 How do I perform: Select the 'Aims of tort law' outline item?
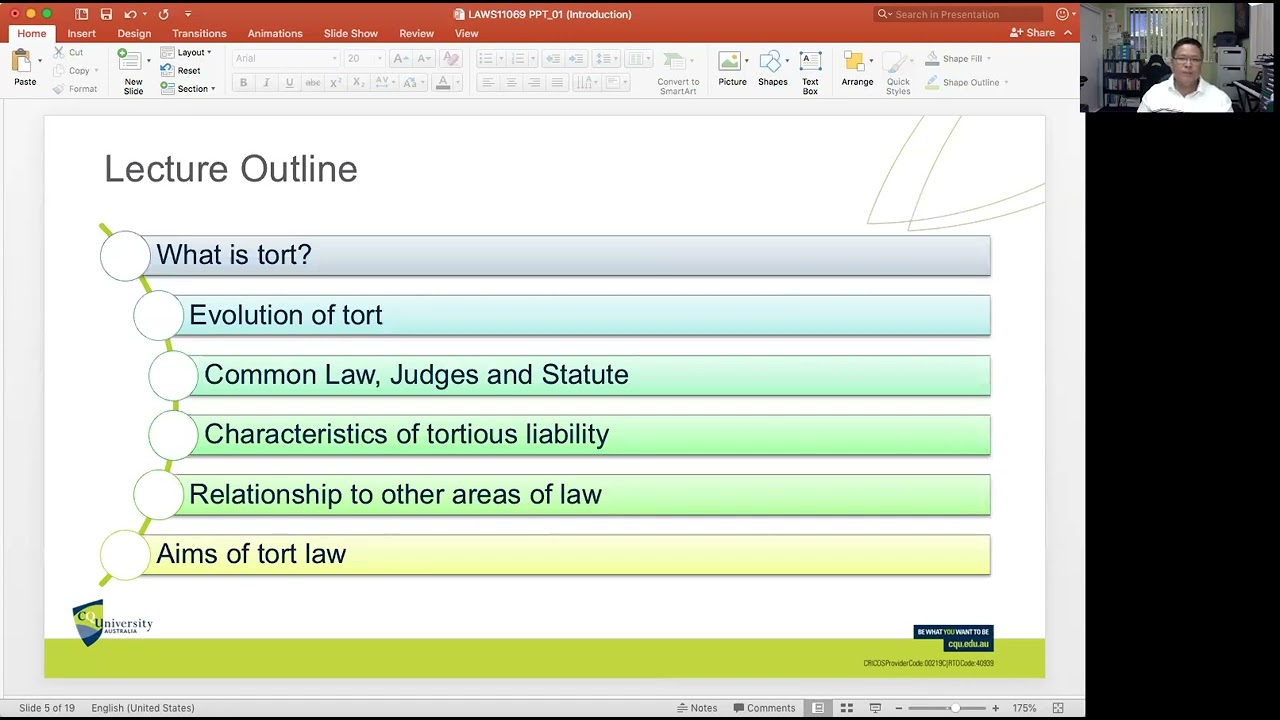546,555
